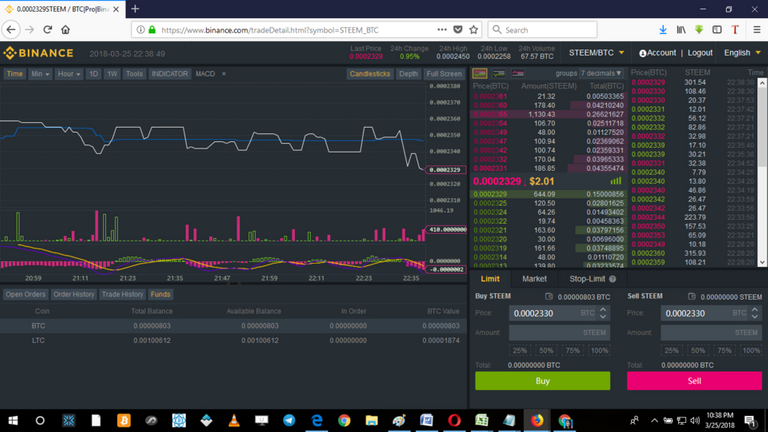Image resolution: width=768 pixels, height=432 pixels.
Task: Select the Funds tab
Action: pos(161,294)
